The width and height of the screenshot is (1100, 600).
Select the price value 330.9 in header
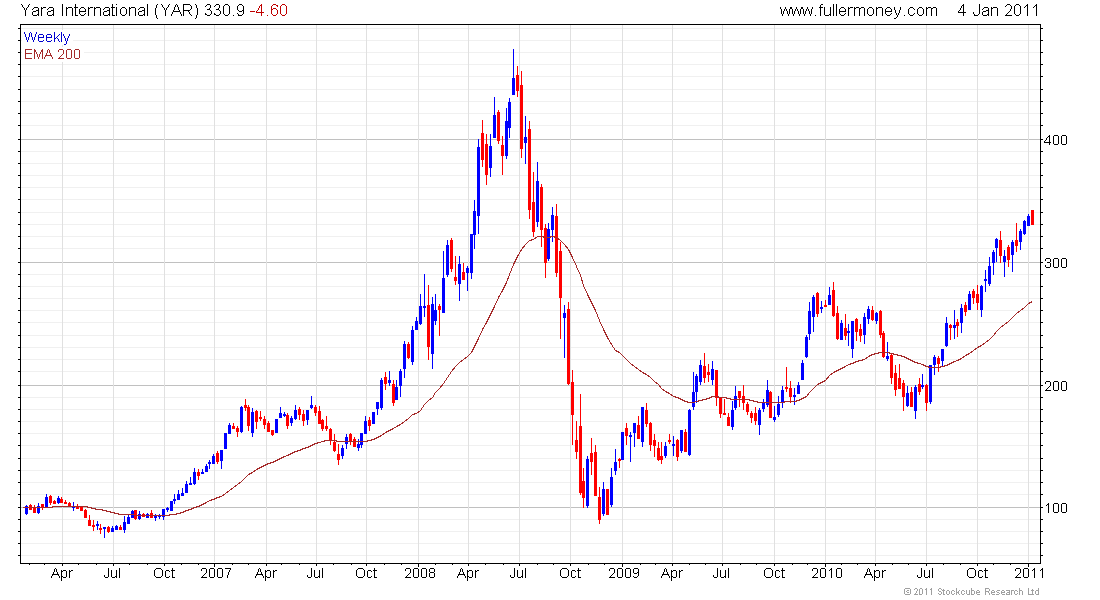[x=224, y=11]
